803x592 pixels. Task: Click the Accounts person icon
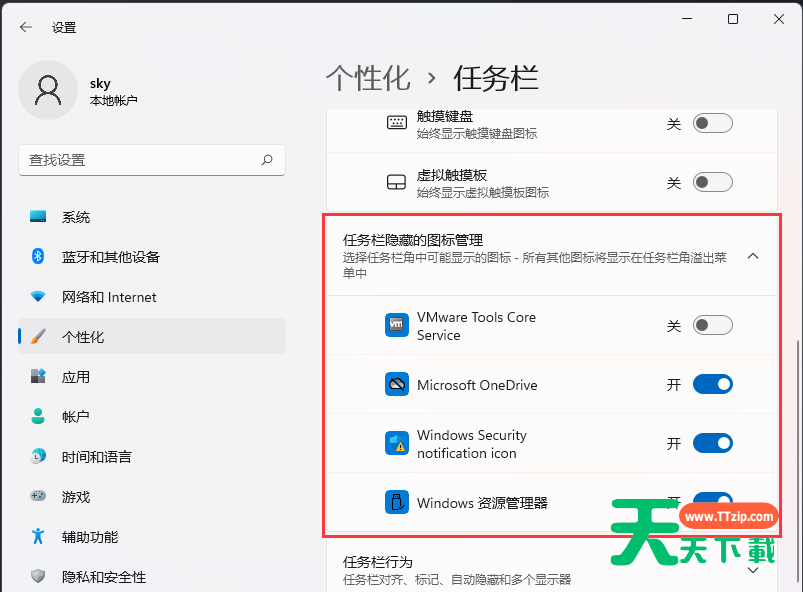pos(38,416)
